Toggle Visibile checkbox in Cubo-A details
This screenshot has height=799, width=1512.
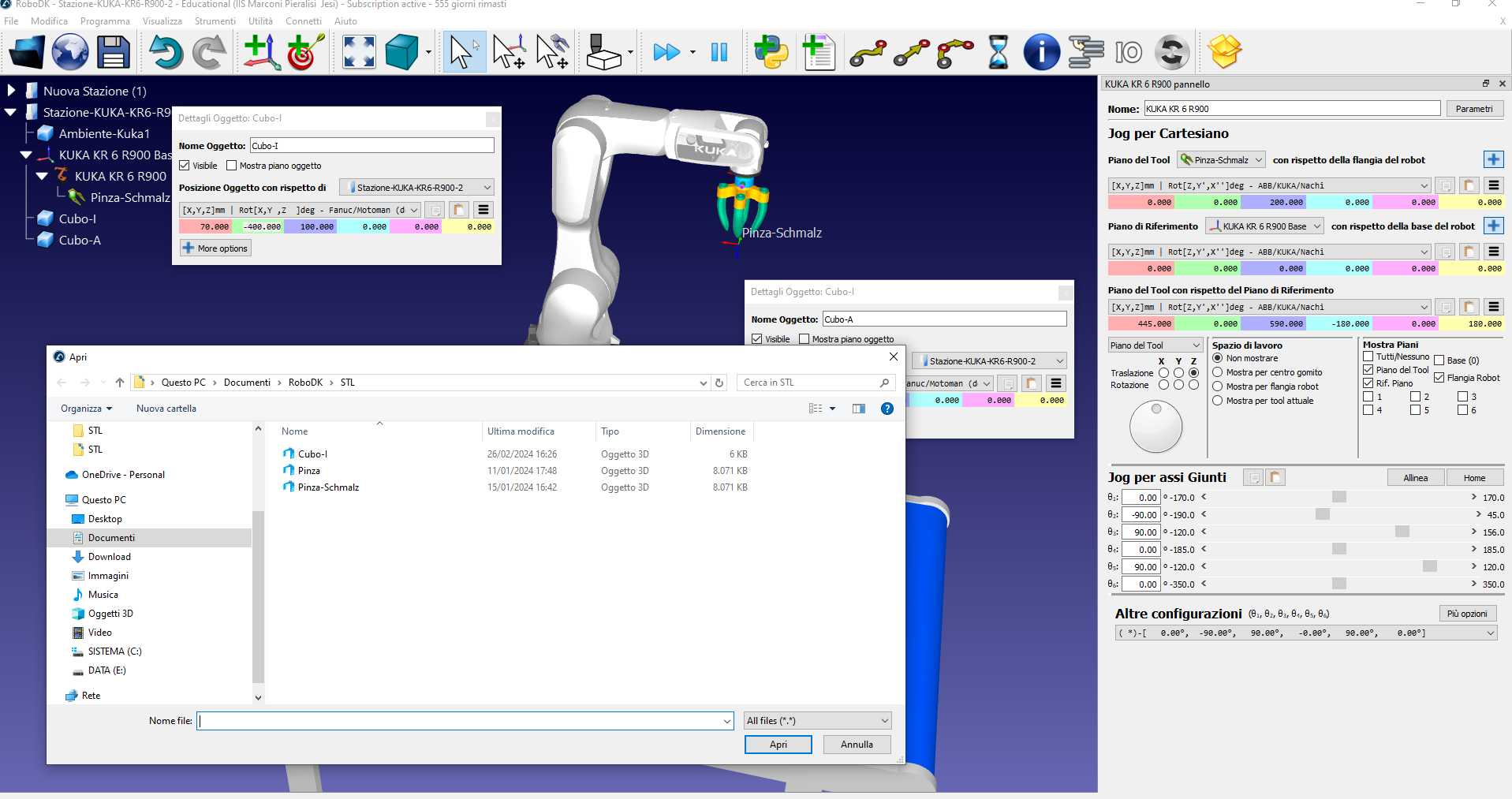click(757, 339)
